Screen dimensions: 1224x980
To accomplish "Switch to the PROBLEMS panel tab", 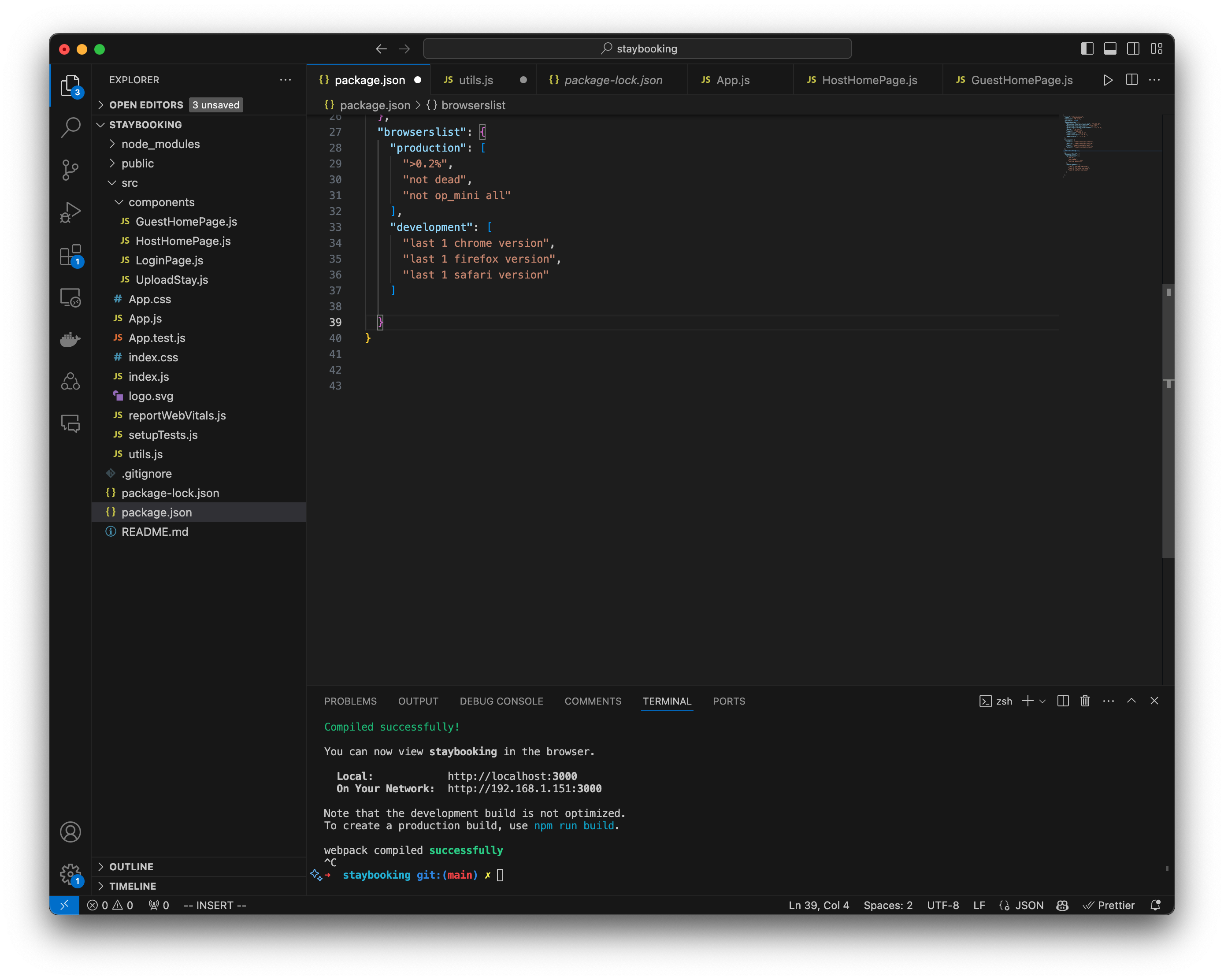I will pos(350,701).
